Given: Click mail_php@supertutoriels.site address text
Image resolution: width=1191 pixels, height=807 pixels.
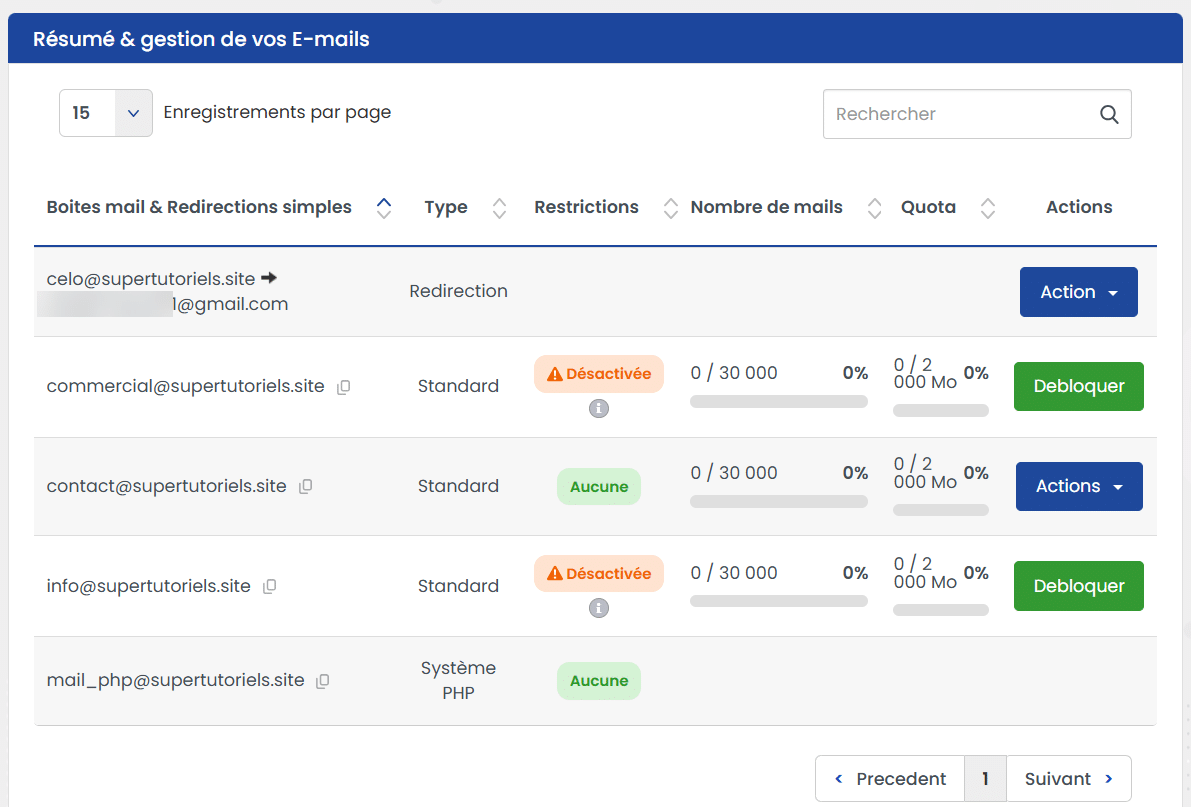Looking at the screenshot, I should (x=175, y=680).
